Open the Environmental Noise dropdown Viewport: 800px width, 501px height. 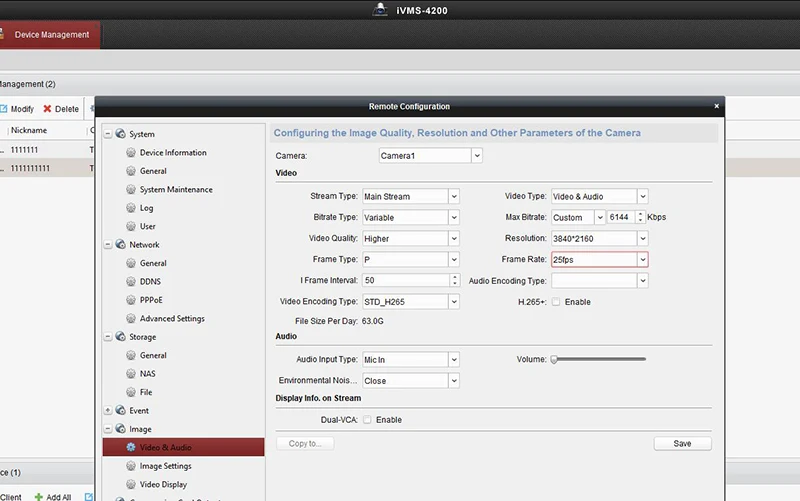(x=454, y=381)
